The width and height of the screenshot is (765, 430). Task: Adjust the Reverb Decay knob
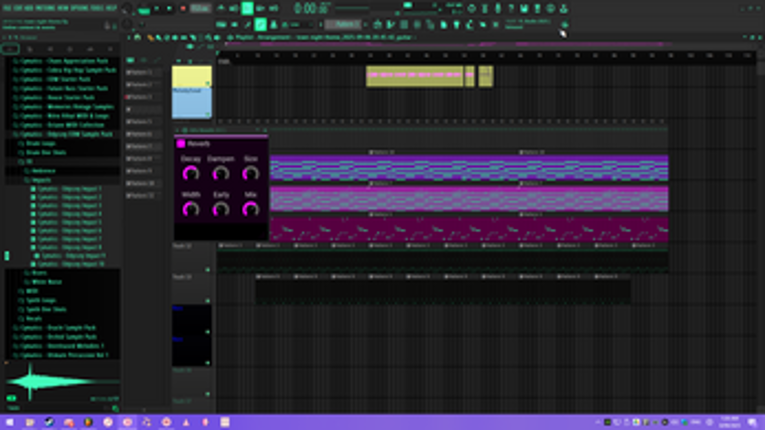click(191, 173)
